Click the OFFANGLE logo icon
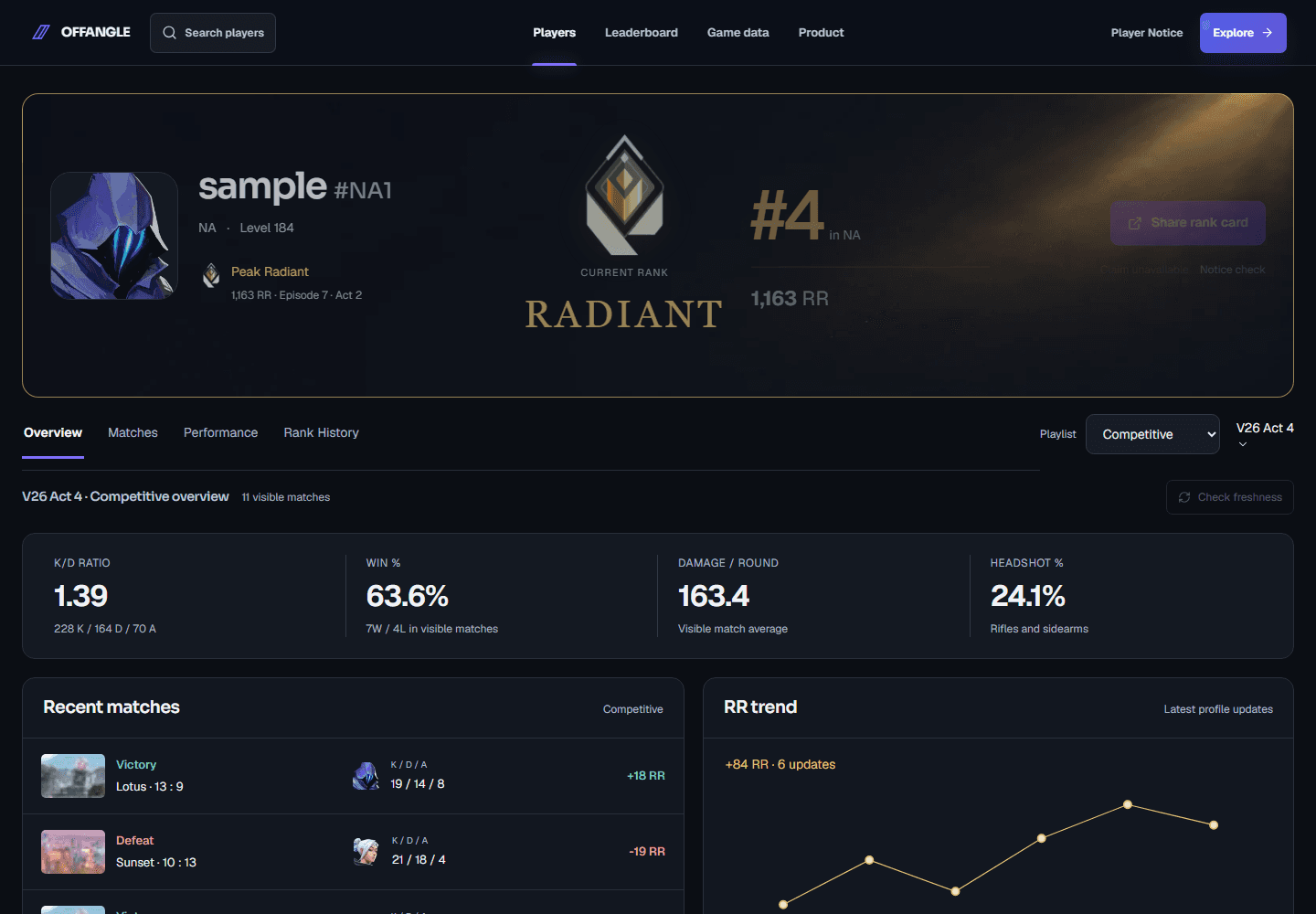The width and height of the screenshot is (1316, 914). click(x=41, y=33)
